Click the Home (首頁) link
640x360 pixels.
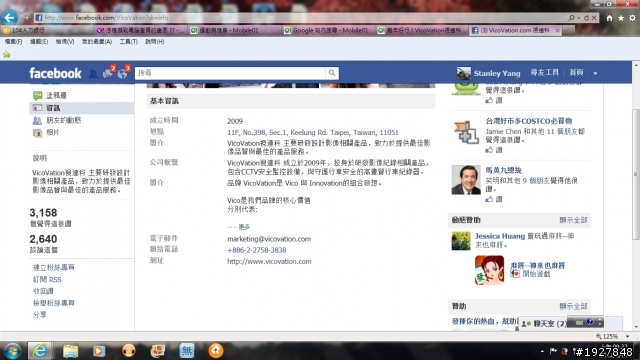[576, 73]
